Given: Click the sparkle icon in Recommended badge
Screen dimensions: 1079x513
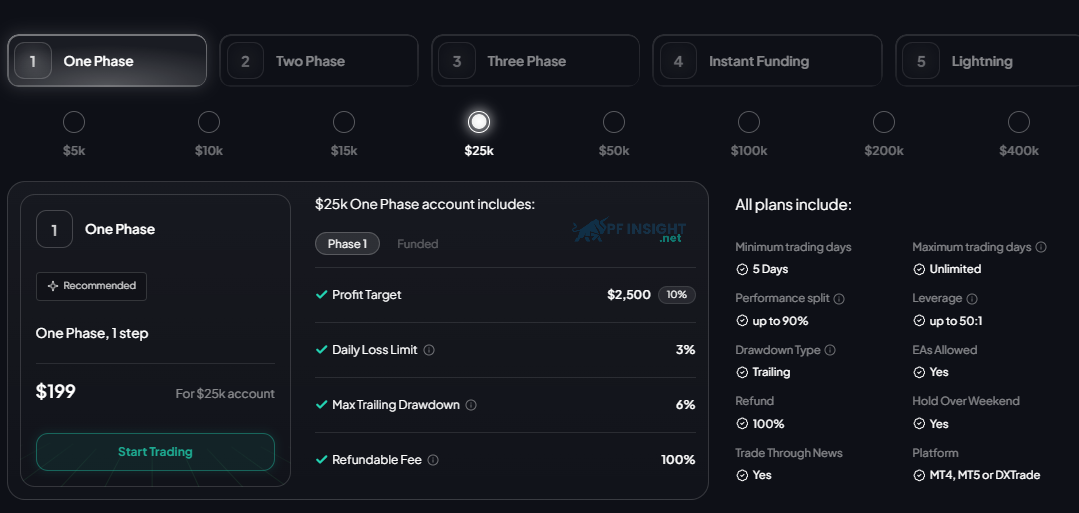Looking at the screenshot, I should [53, 286].
